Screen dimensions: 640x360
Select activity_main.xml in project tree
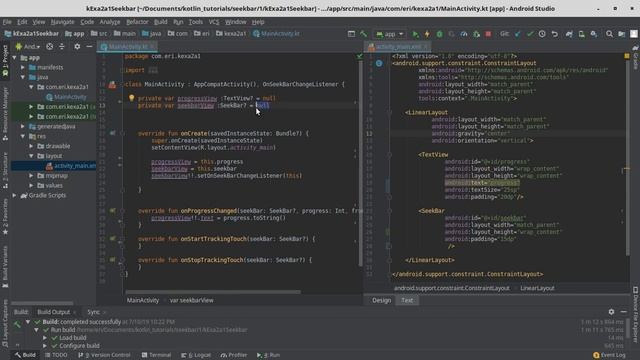click(x=71, y=166)
